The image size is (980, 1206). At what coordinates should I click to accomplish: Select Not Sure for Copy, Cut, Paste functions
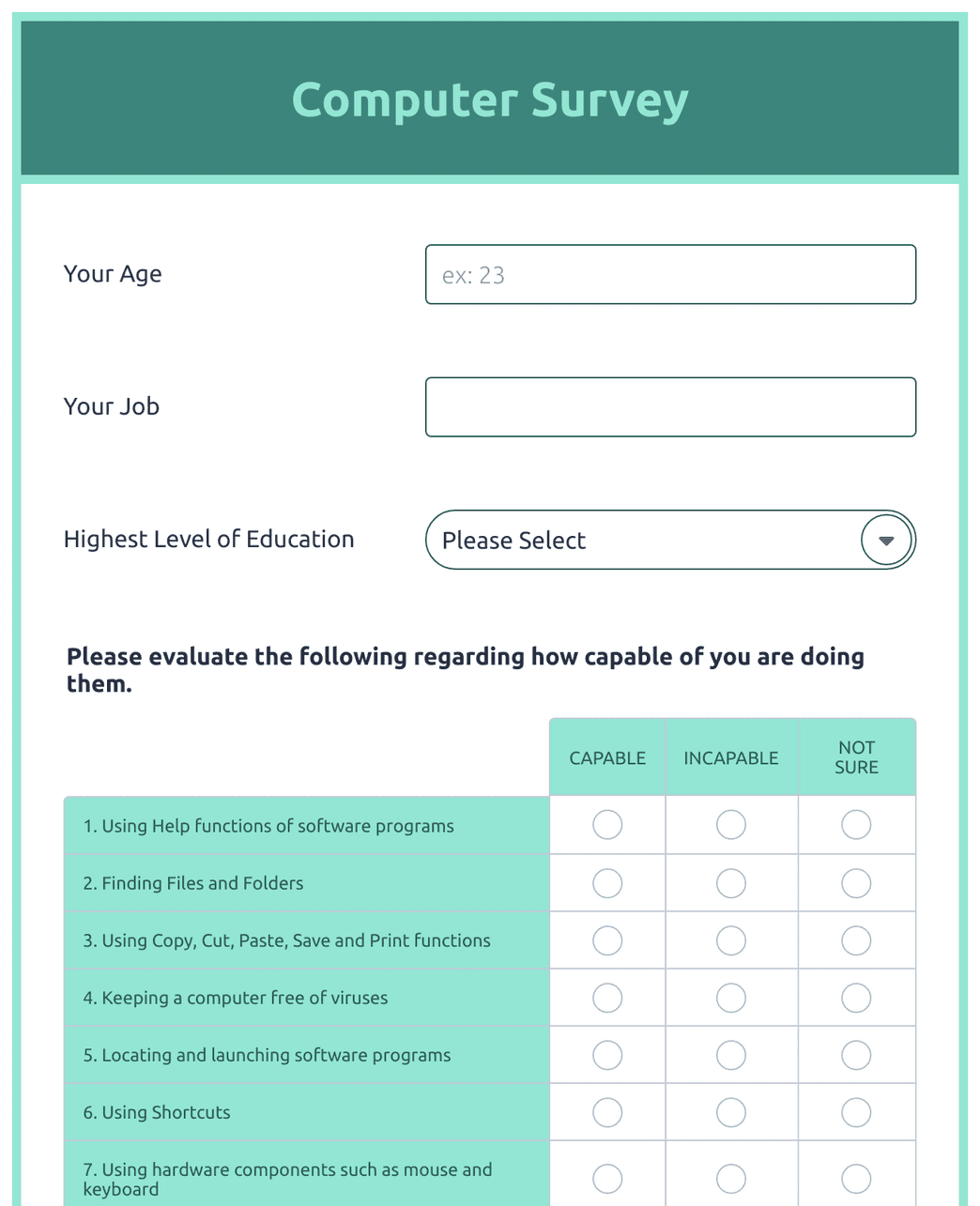[x=856, y=939]
